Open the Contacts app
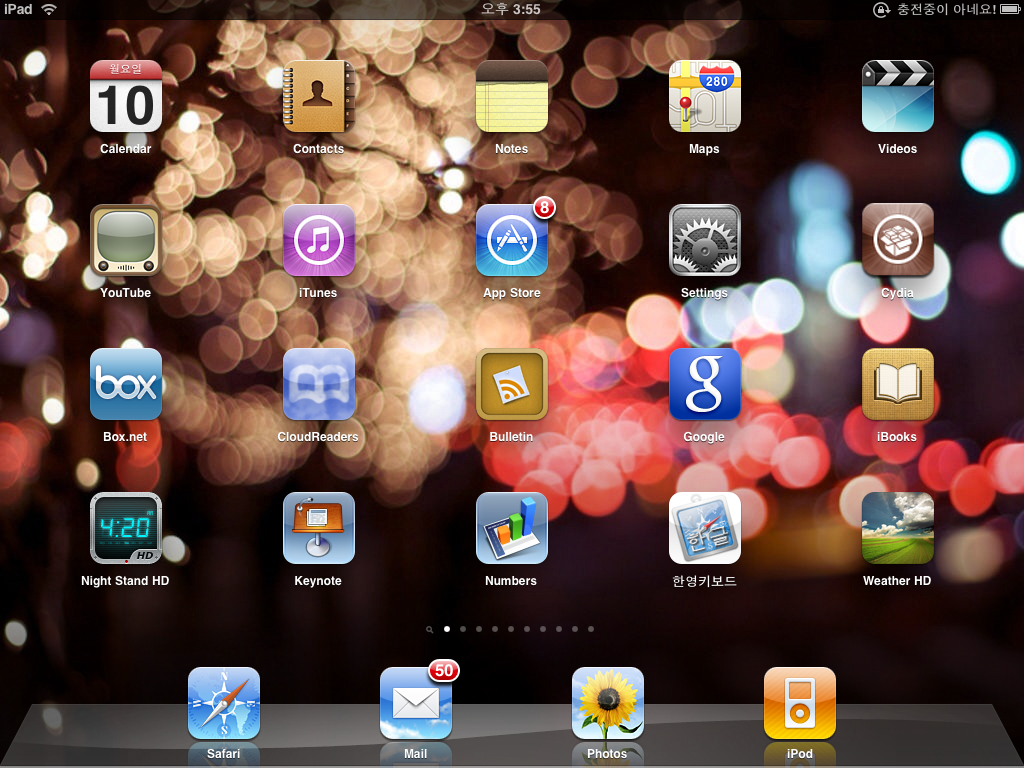 319,96
